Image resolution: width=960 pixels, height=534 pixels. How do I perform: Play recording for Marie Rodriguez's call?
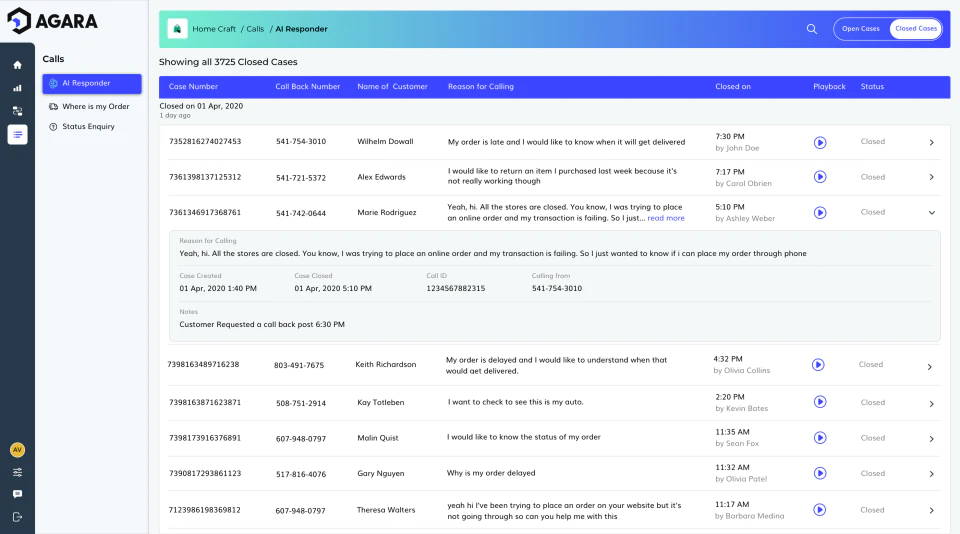[820, 212]
